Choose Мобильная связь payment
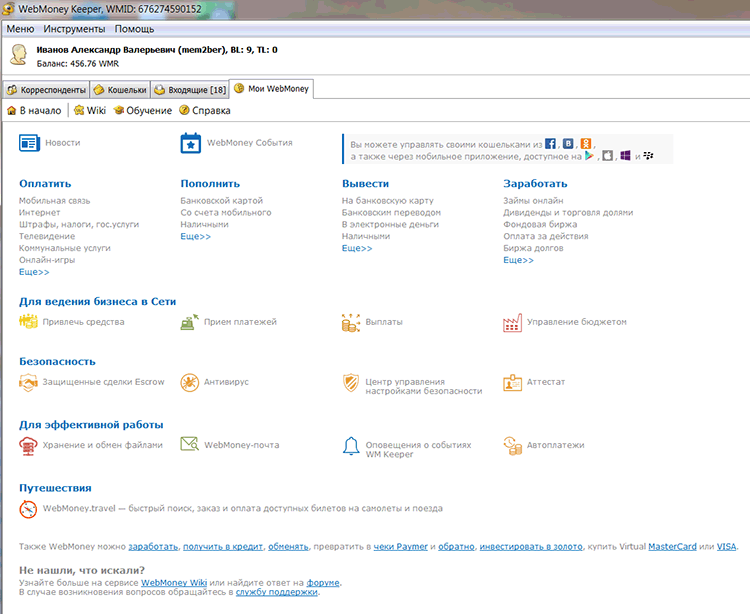The height and width of the screenshot is (614, 750). click(x=55, y=200)
